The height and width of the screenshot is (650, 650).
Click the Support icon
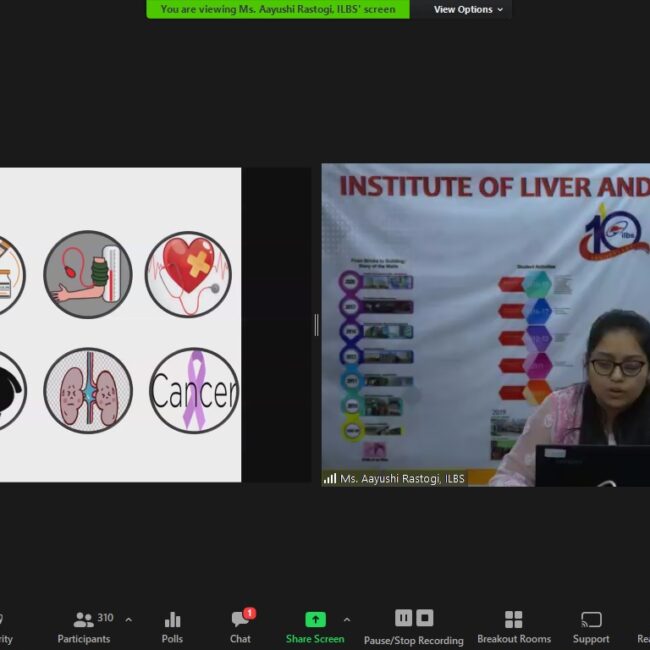pyautogui.click(x=591, y=627)
